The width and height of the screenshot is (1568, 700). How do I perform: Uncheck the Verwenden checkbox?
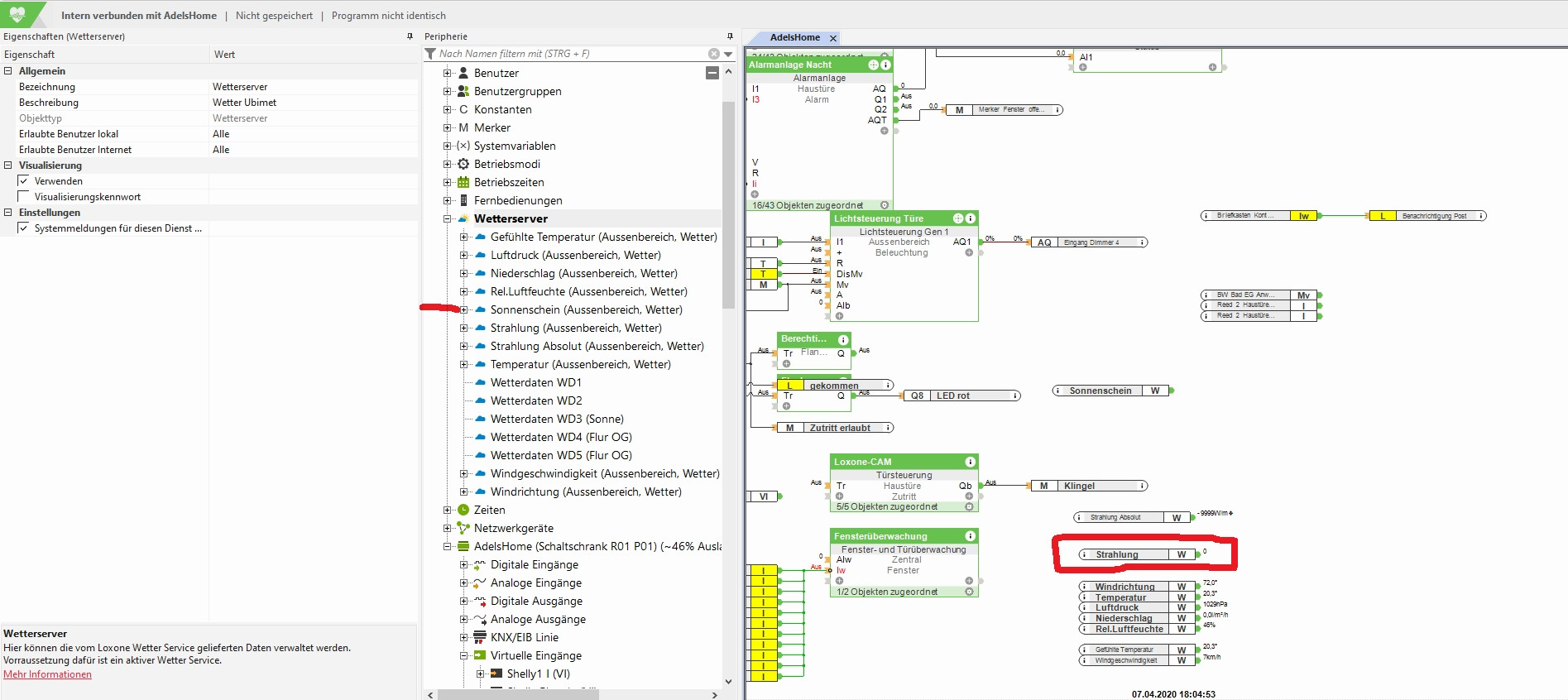pyautogui.click(x=24, y=181)
